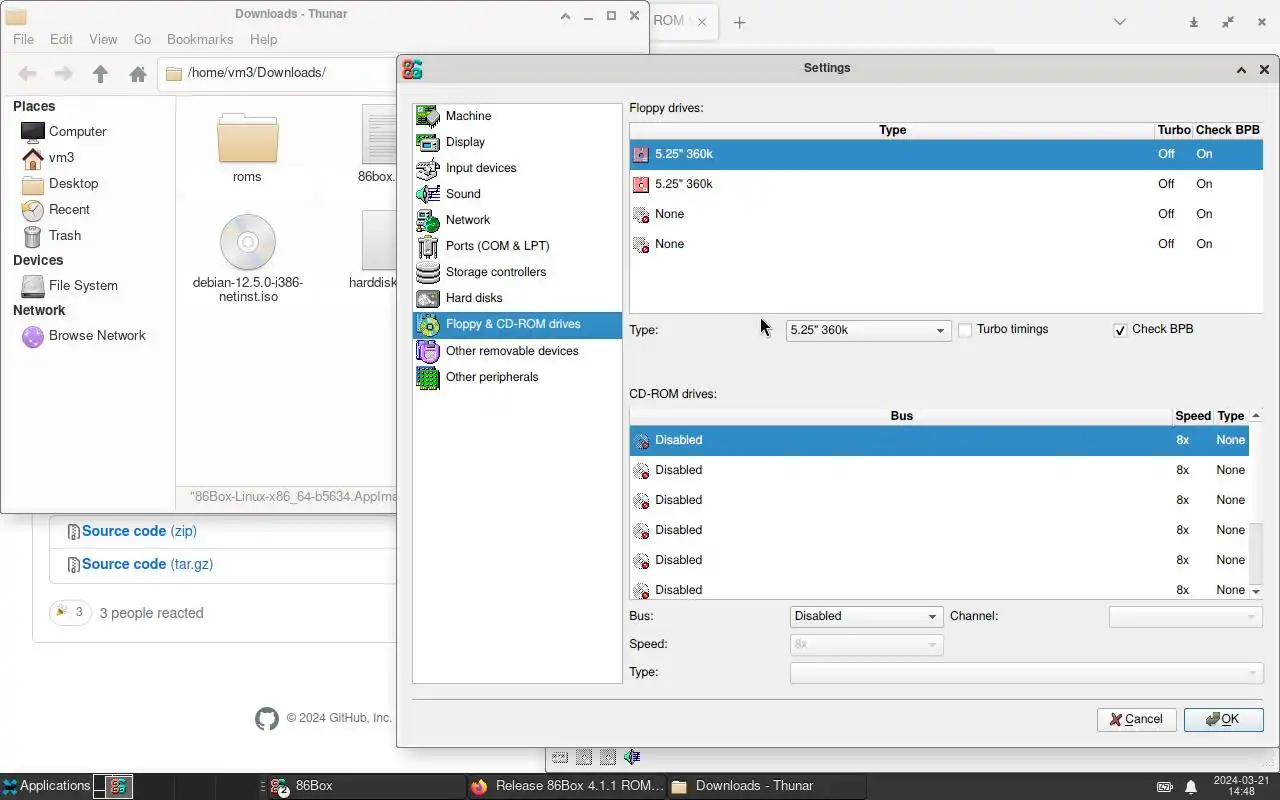
Task: Go to home folder in Thunar toolbar
Action: 138,73
